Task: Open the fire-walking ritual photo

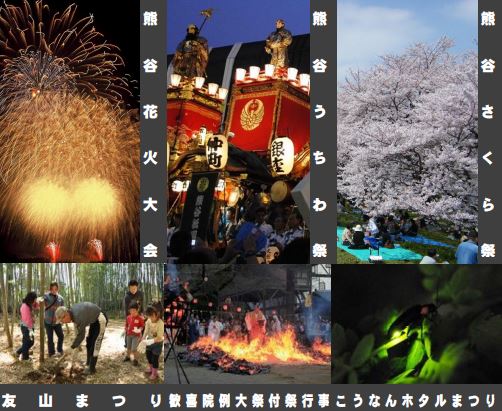Action: click(x=248, y=324)
